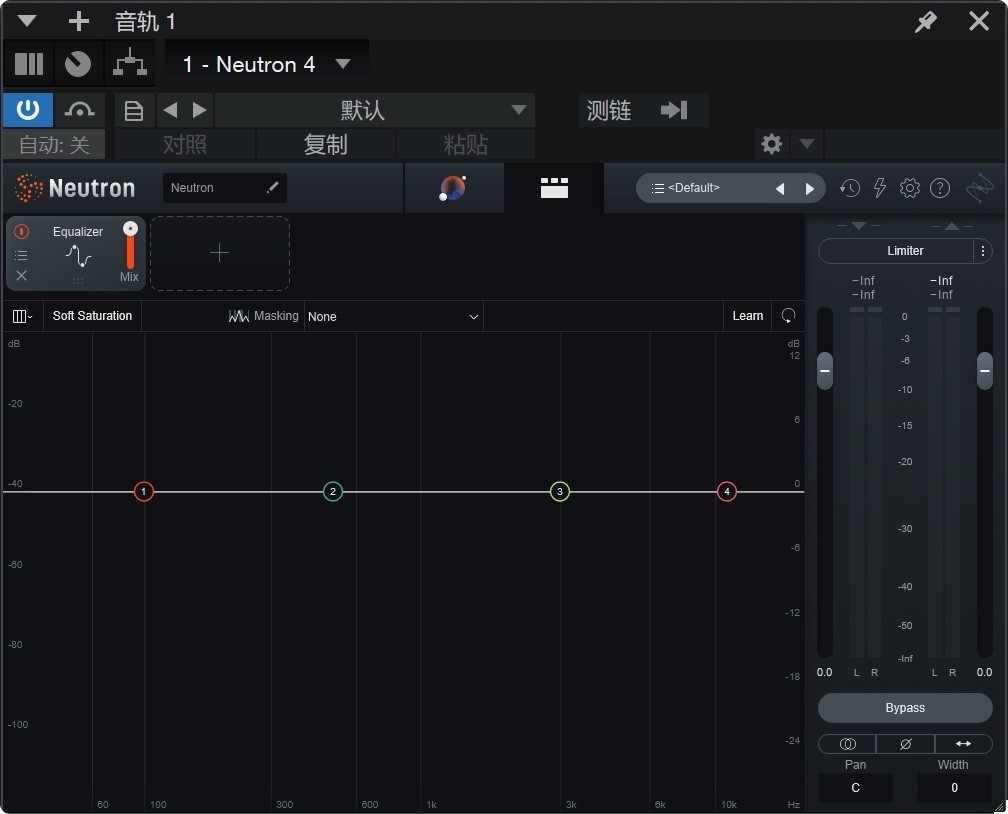Enable Soft Saturation
The image size is (1008, 814).
click(x=92, y=315)
